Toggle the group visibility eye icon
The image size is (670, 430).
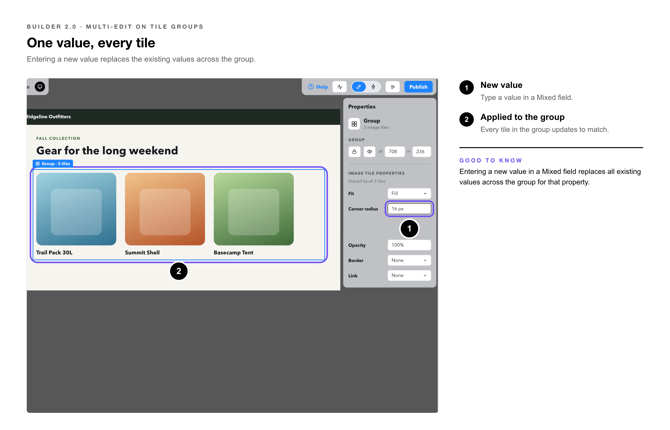coord(369,151)
